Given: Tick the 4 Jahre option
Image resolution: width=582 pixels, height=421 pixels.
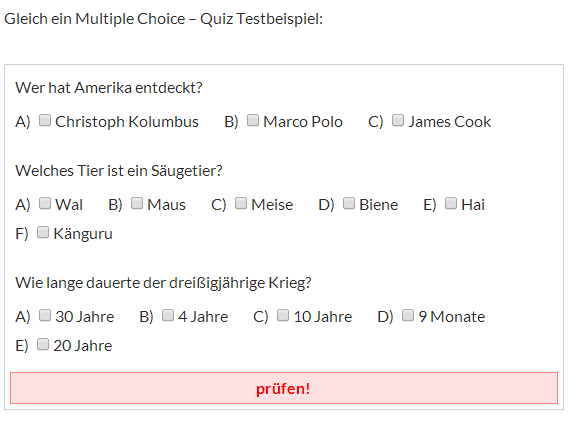Looking at the screenshot, I should [168, 315].
